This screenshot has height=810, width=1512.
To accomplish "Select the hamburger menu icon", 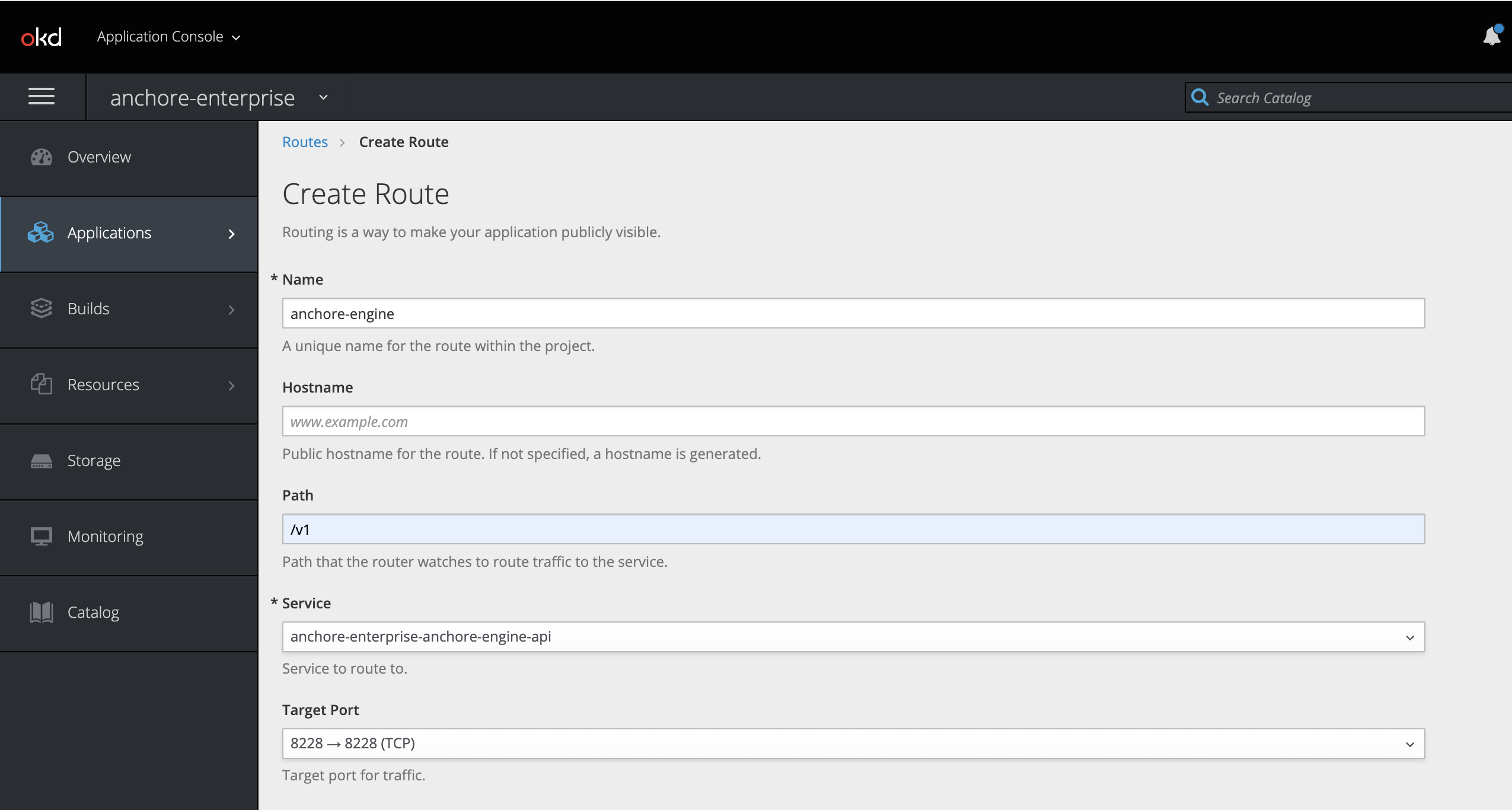I will (41, 96).
